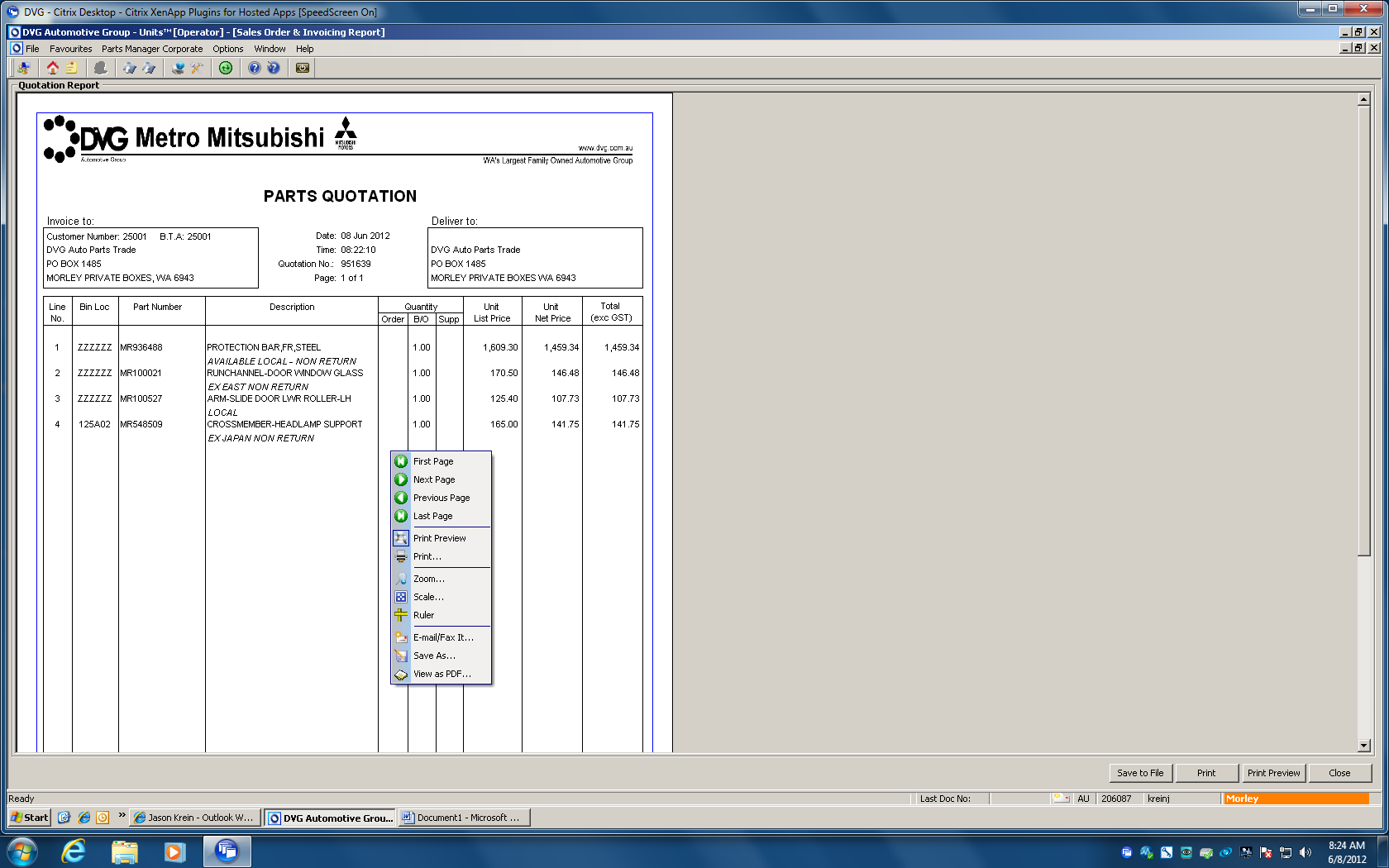Image resolution: width=1389 pixels, height=868 pixels.
Task: Choose Scale... in context menu
Action: (442, 597)
